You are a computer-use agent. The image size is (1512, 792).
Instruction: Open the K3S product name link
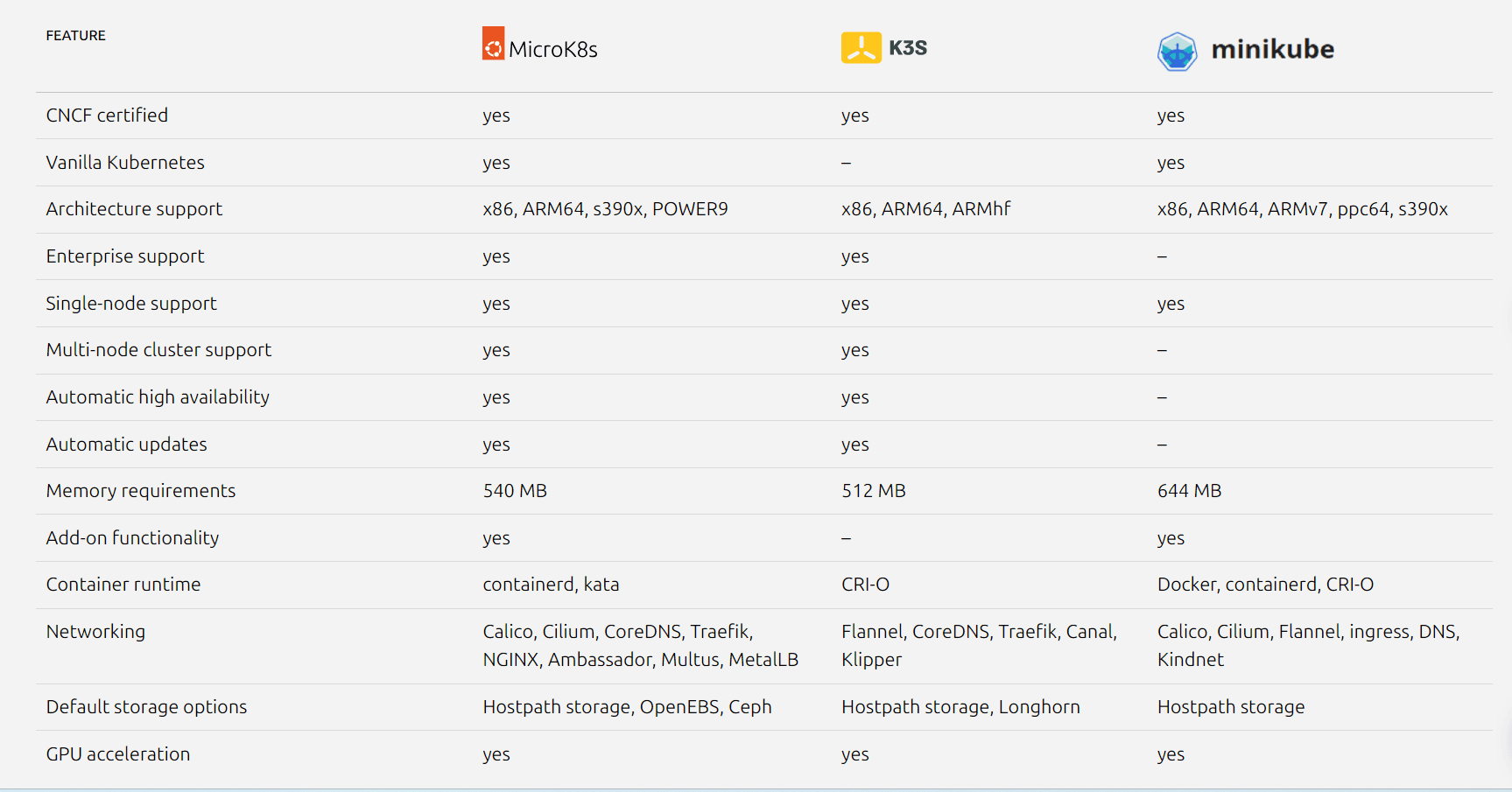pyautogui.click(x=908, y=48)
